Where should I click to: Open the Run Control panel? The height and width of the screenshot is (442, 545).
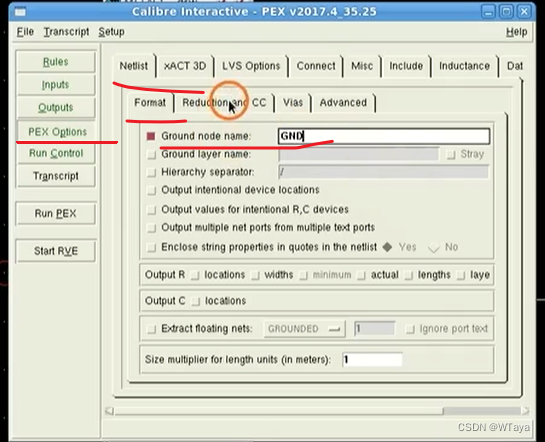click(x=56, y=153)
